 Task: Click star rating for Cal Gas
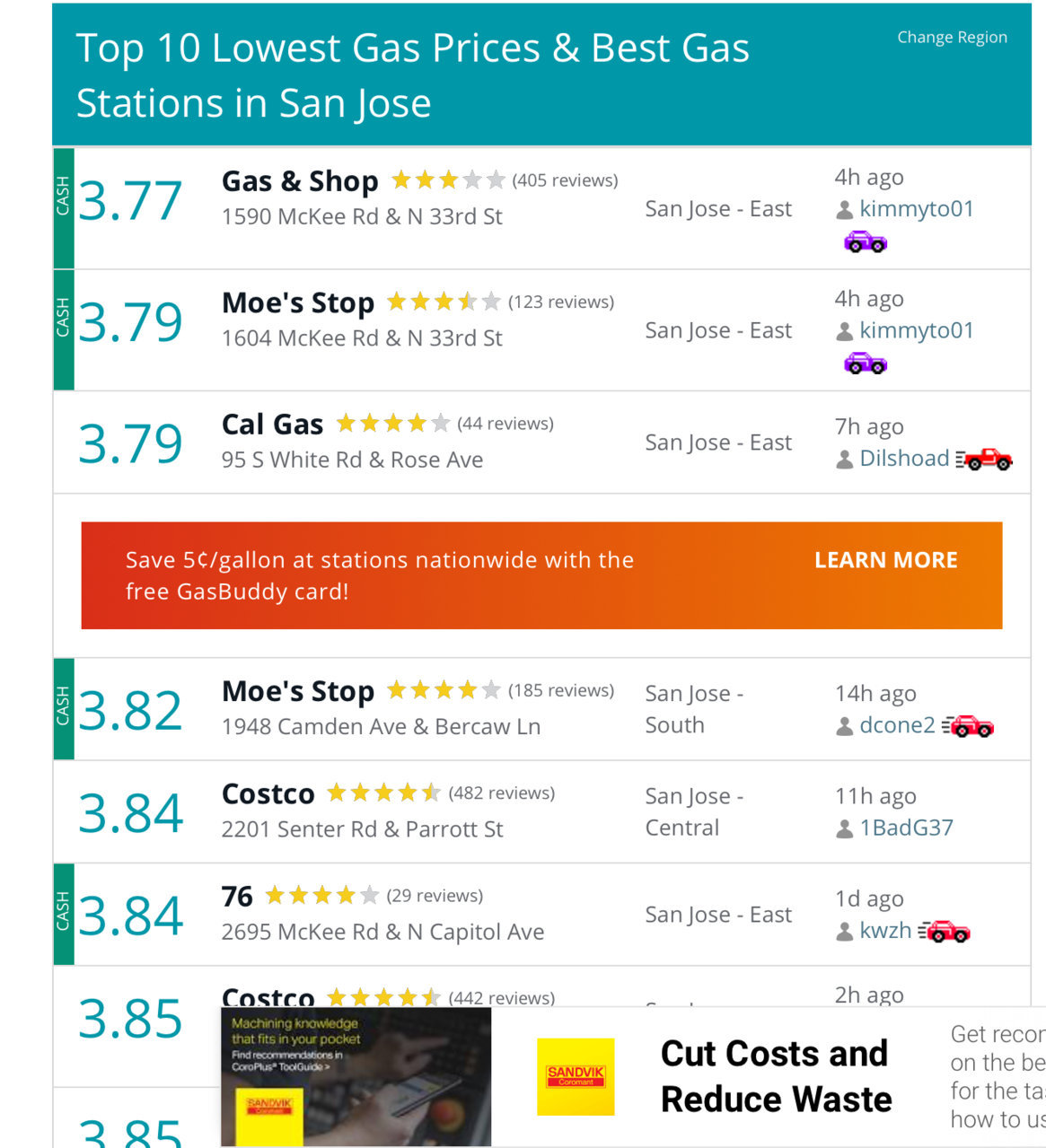pyautogui.click(x=392, y=423)
